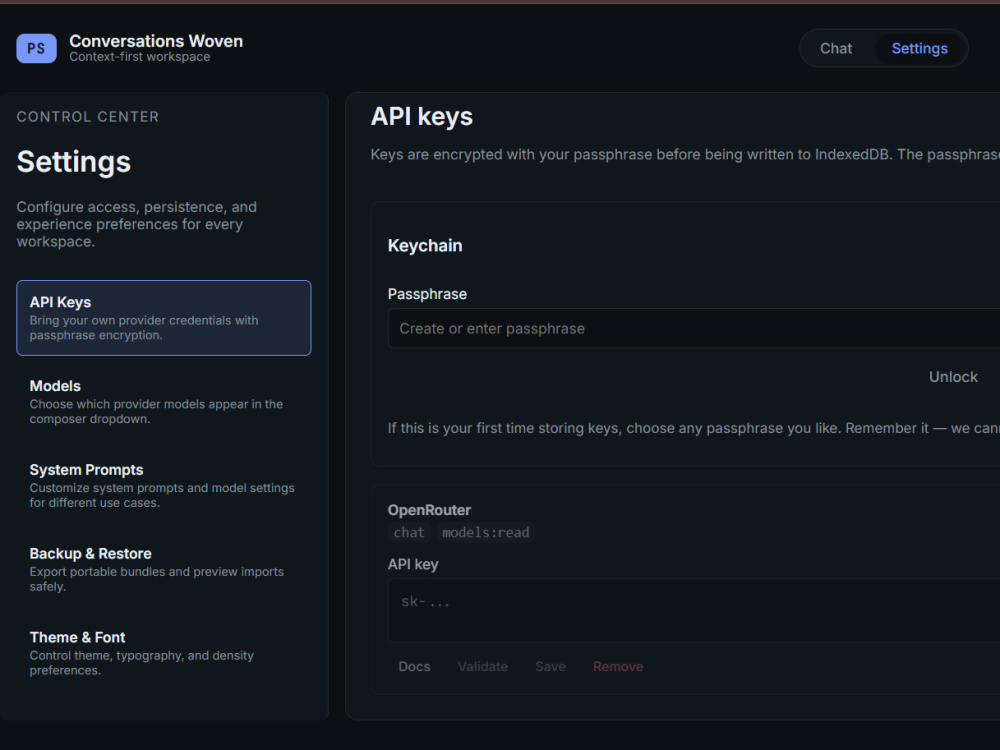Click Validate for OpenRouter key

[483, 666]
